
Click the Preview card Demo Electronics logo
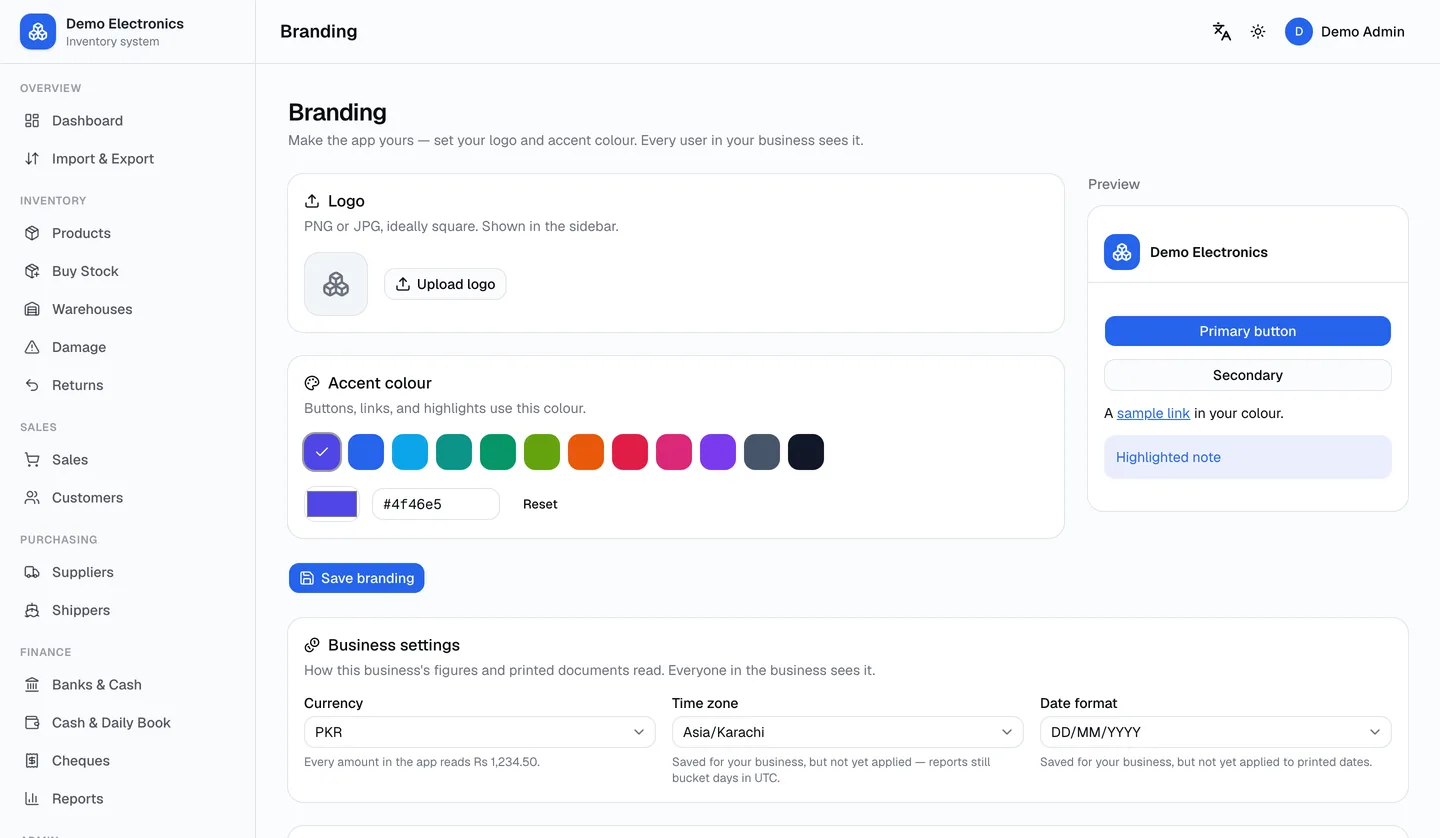(1122, 252)
